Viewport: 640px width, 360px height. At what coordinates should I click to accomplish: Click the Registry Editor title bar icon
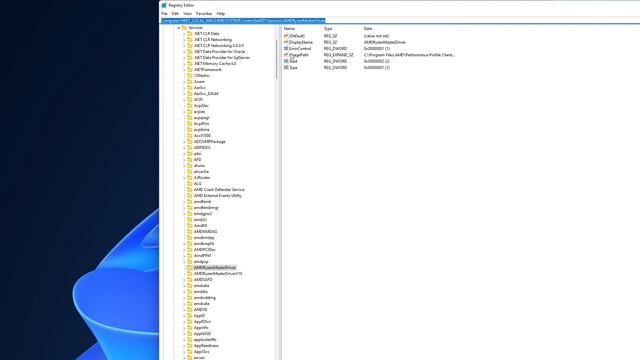click(164, 5)
